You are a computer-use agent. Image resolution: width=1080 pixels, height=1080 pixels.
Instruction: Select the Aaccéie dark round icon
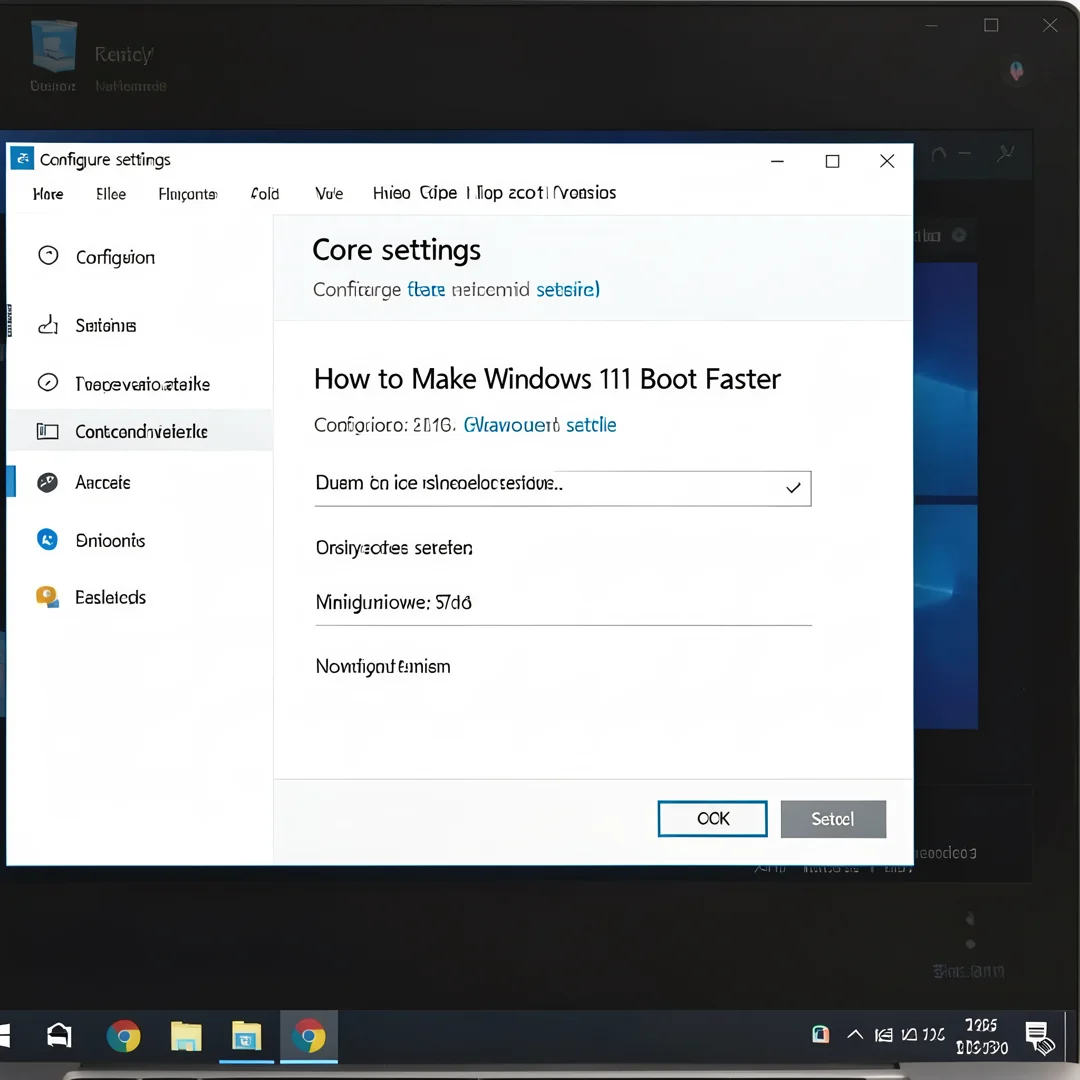tap(48, 482)
